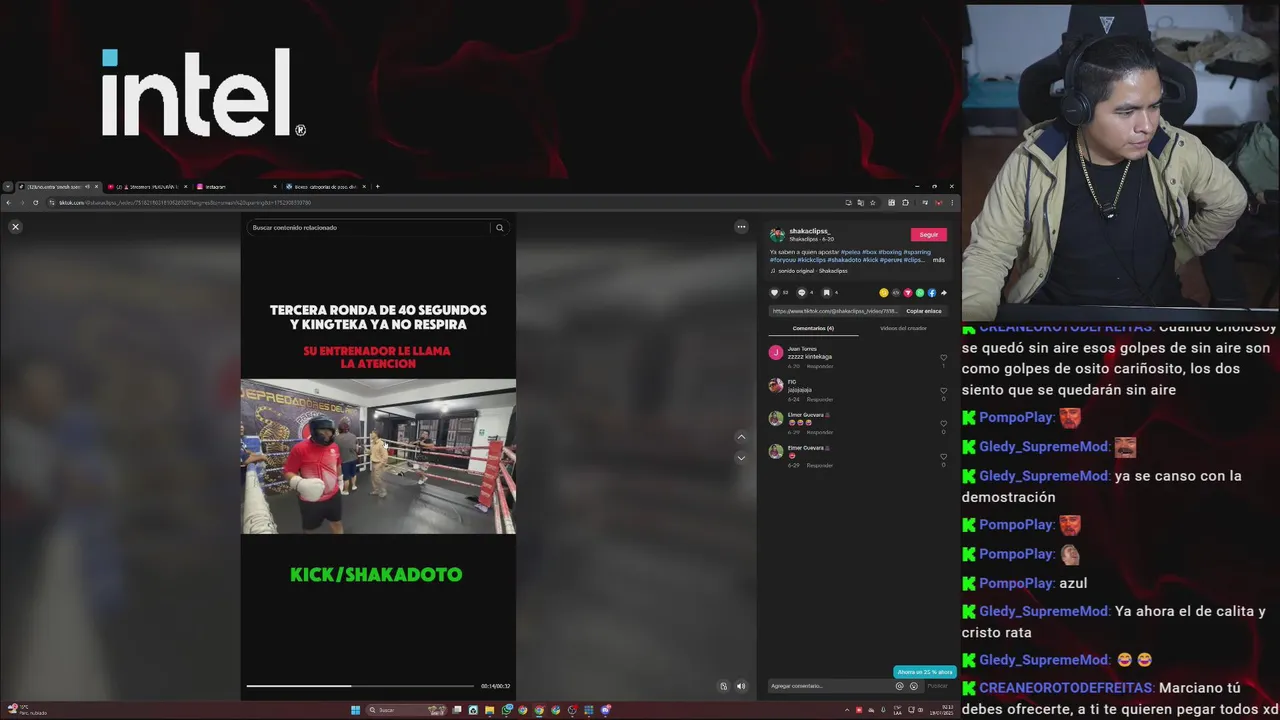Click the shakaclipss_ profile avatar
Image resolution: width=1280 pixels, height=720 pixels.
point(777,235)
